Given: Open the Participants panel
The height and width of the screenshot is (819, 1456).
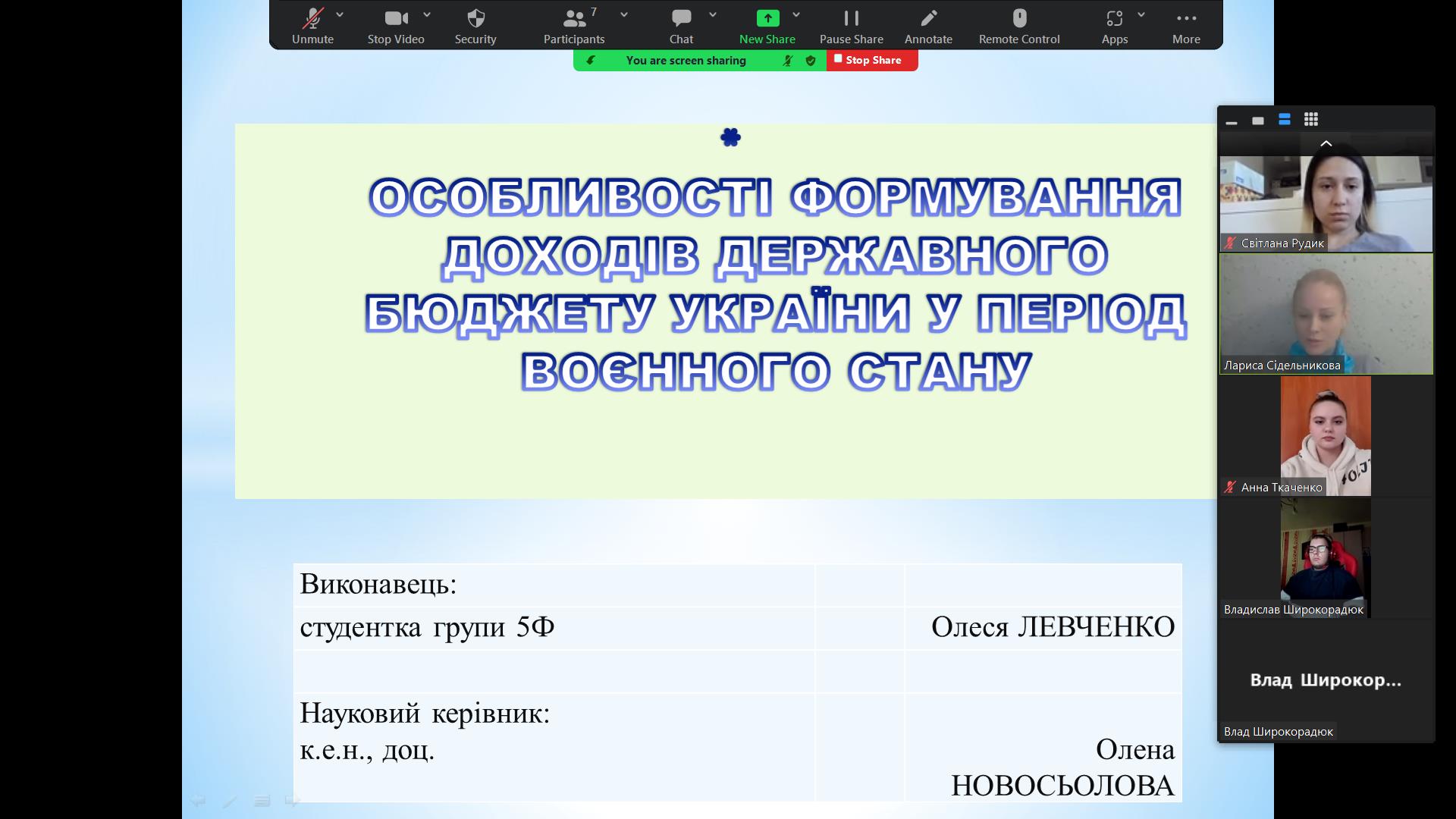Looking at the screenshot, I should click(x=574, y=27).
